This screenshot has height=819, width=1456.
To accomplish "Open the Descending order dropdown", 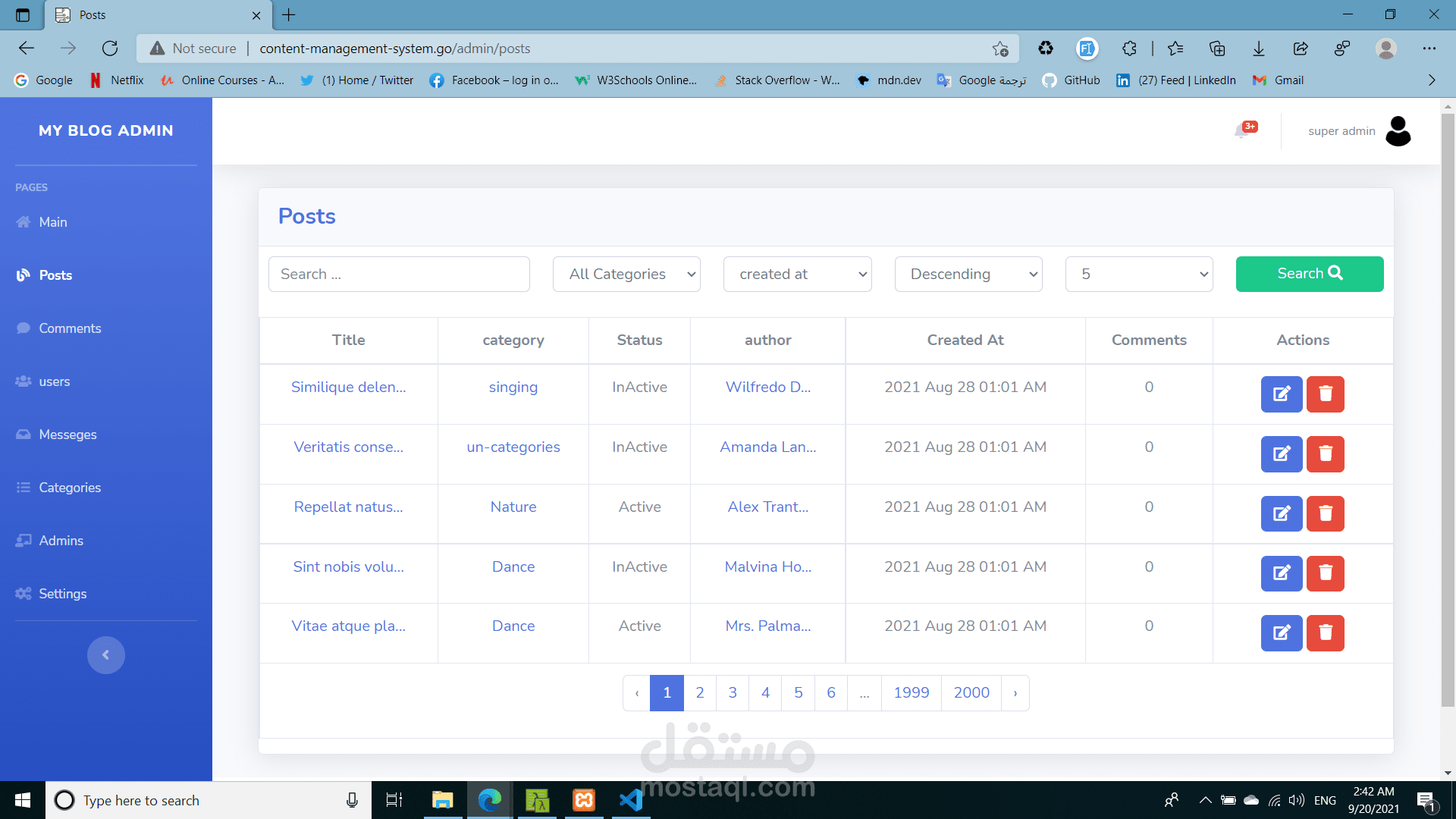I will pos(968,274).
